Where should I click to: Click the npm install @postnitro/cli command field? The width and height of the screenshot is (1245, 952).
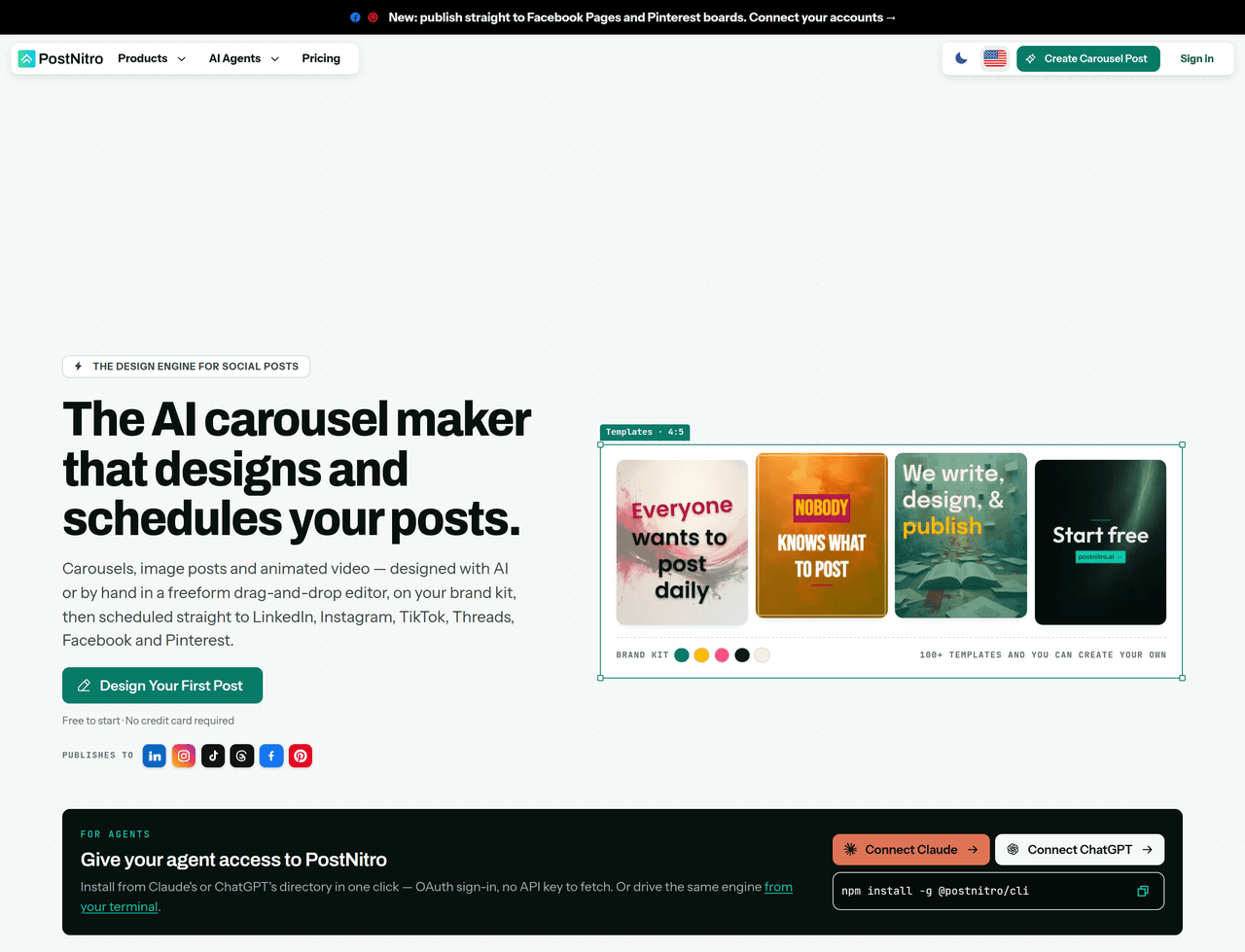pos(998,891)
